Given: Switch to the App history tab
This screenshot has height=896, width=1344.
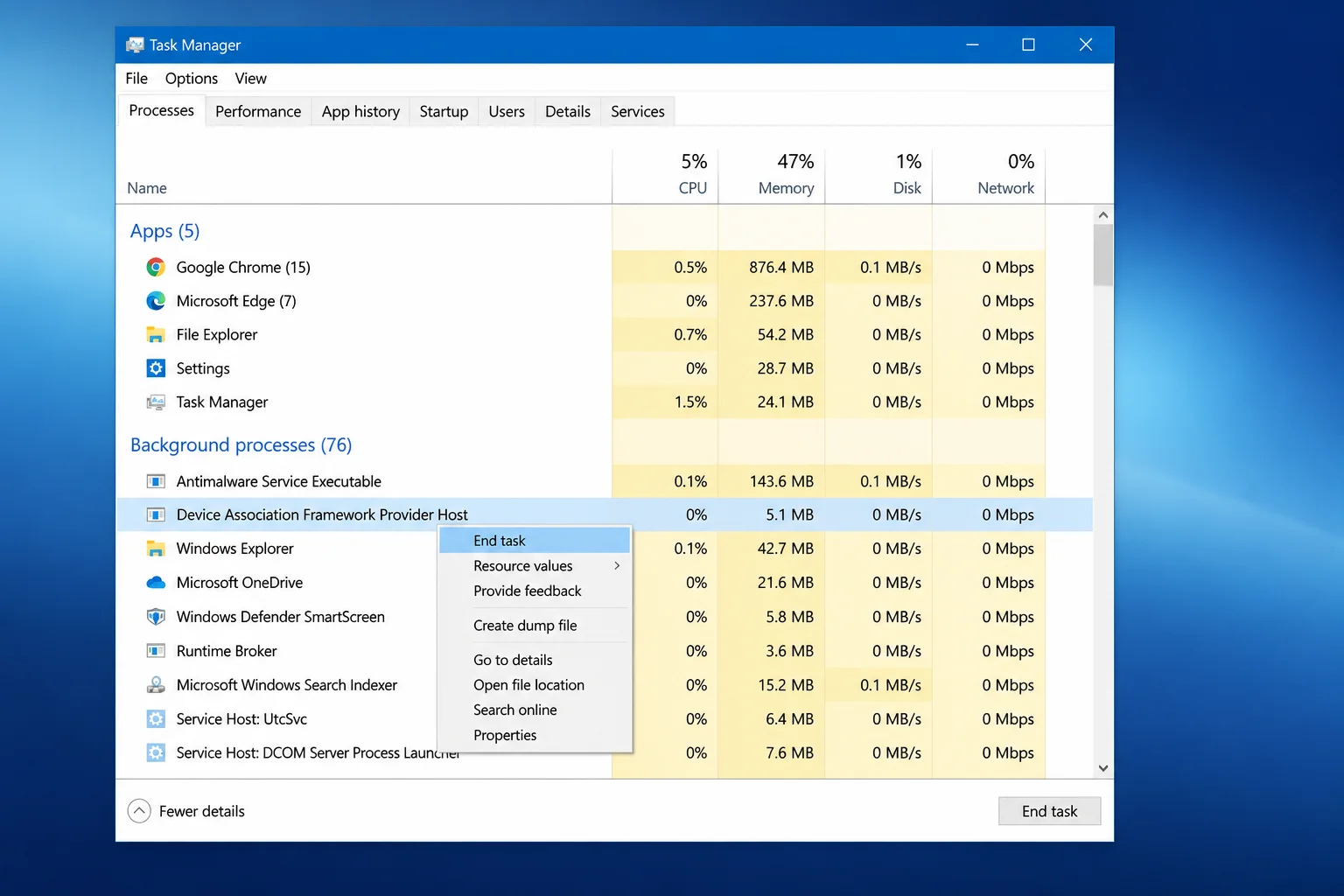Looking at the screenshot, I should [x=360, y=111].
